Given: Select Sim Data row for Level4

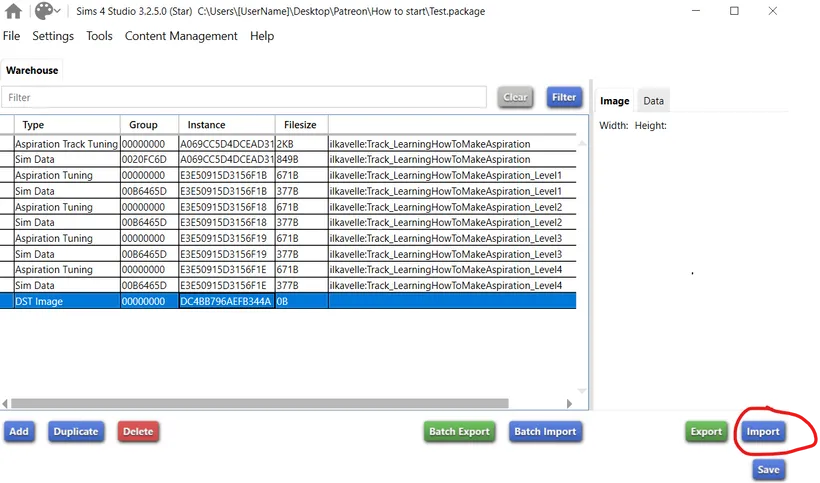Looking at the screenshot, I should coord(288,285).
